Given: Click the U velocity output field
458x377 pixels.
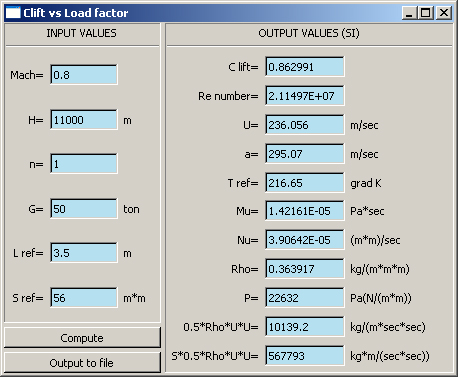Looking at the screenshot, I should tap(305, 125).
